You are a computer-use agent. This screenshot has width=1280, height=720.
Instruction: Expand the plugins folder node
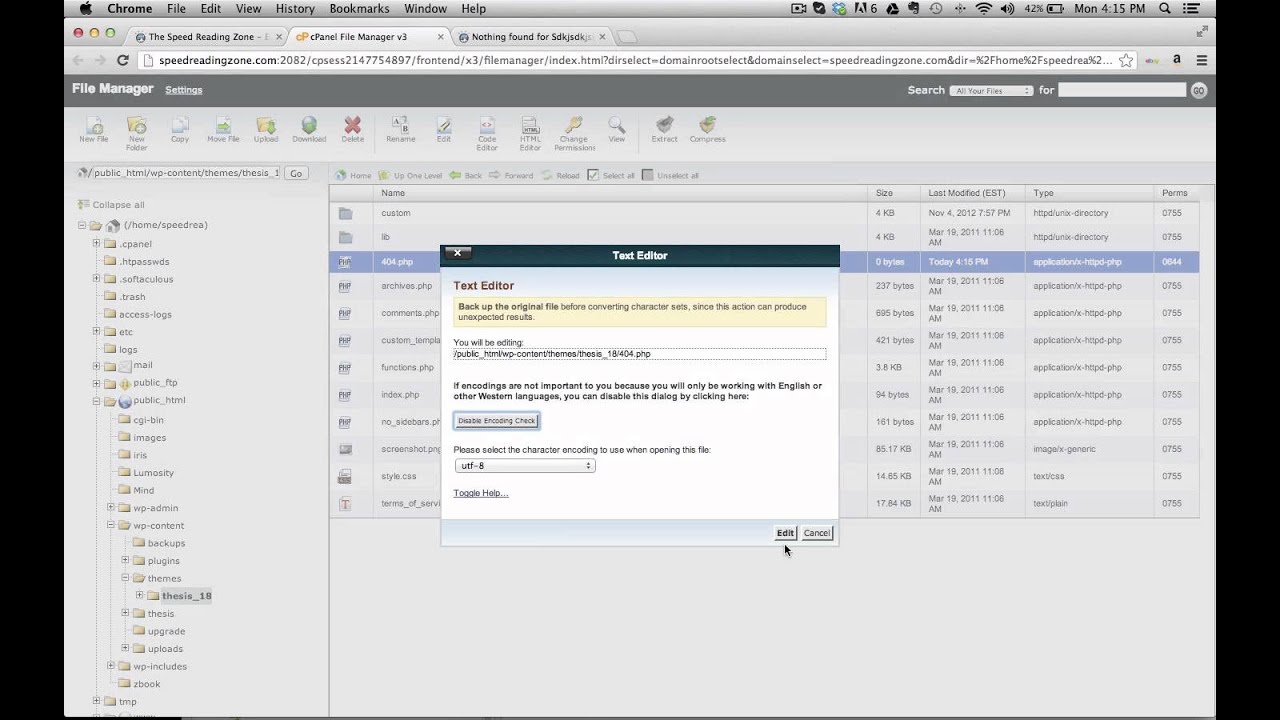(x=125, y=560)
